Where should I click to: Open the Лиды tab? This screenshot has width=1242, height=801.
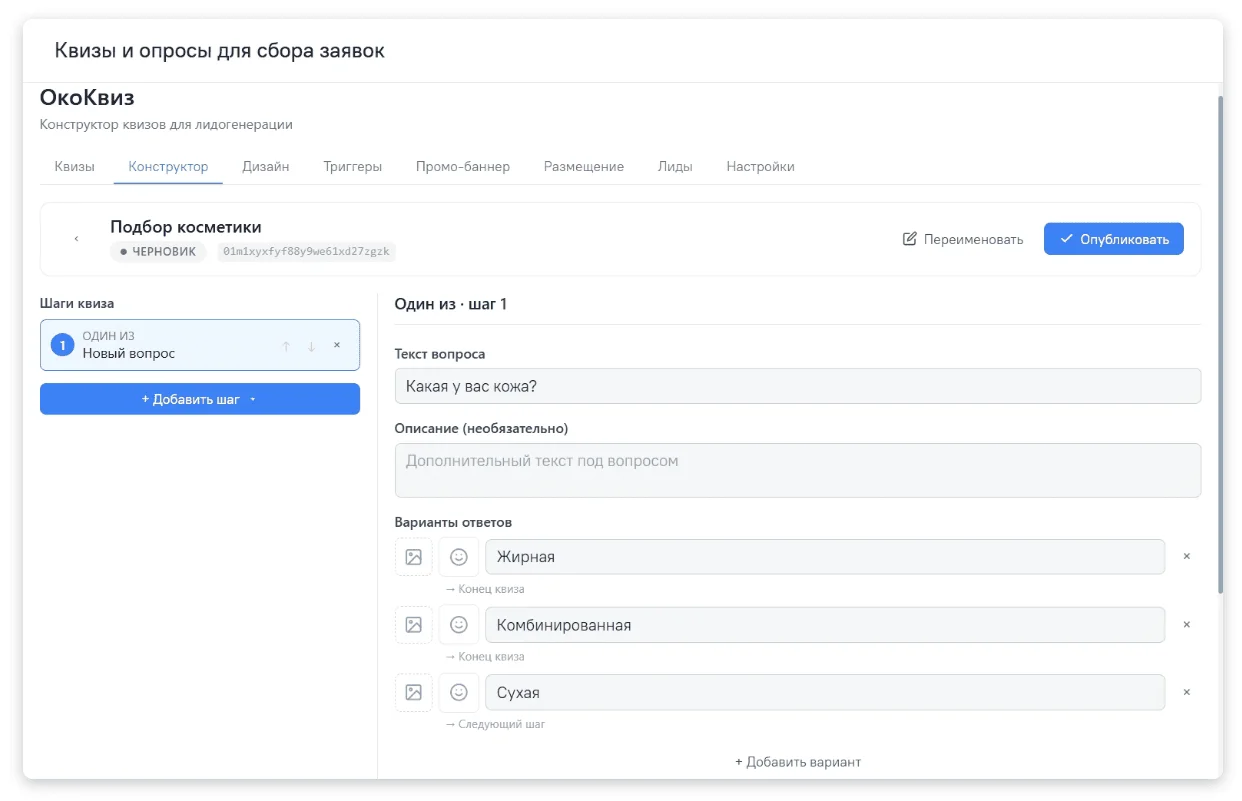coord(675,167)
